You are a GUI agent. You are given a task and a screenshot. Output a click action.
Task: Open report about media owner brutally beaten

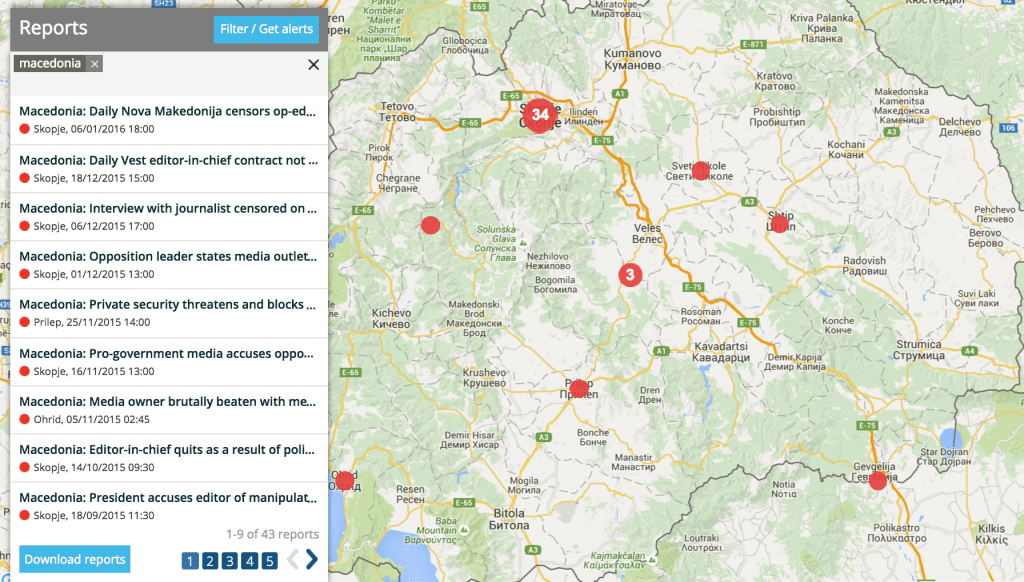click(167, 402)
